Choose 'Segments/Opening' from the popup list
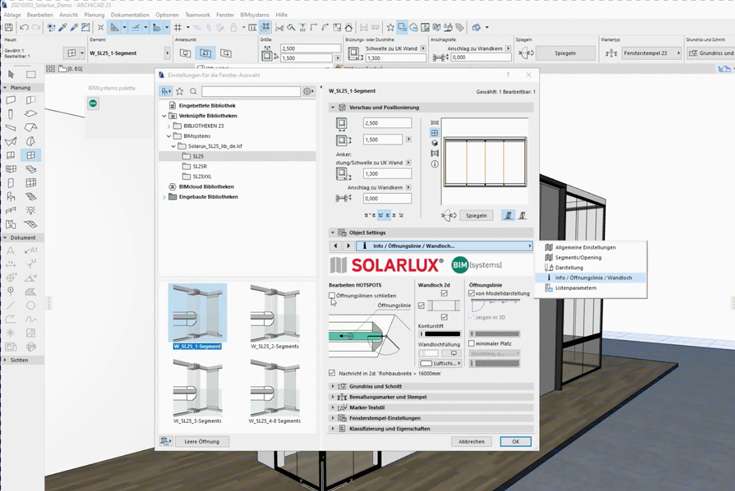The image size is (735, 491). pos(578,257)
